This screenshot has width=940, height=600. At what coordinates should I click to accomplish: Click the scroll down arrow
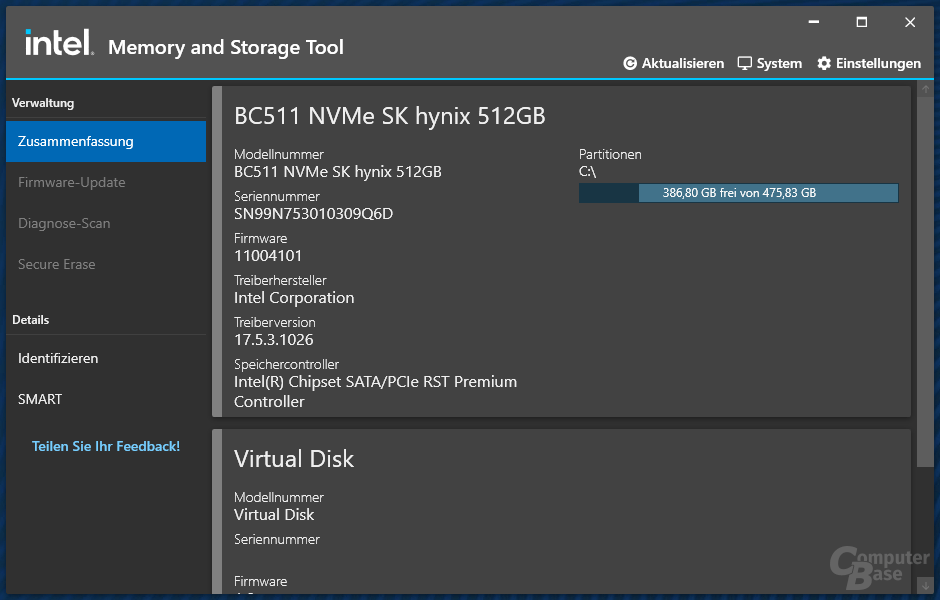point(926,585)
